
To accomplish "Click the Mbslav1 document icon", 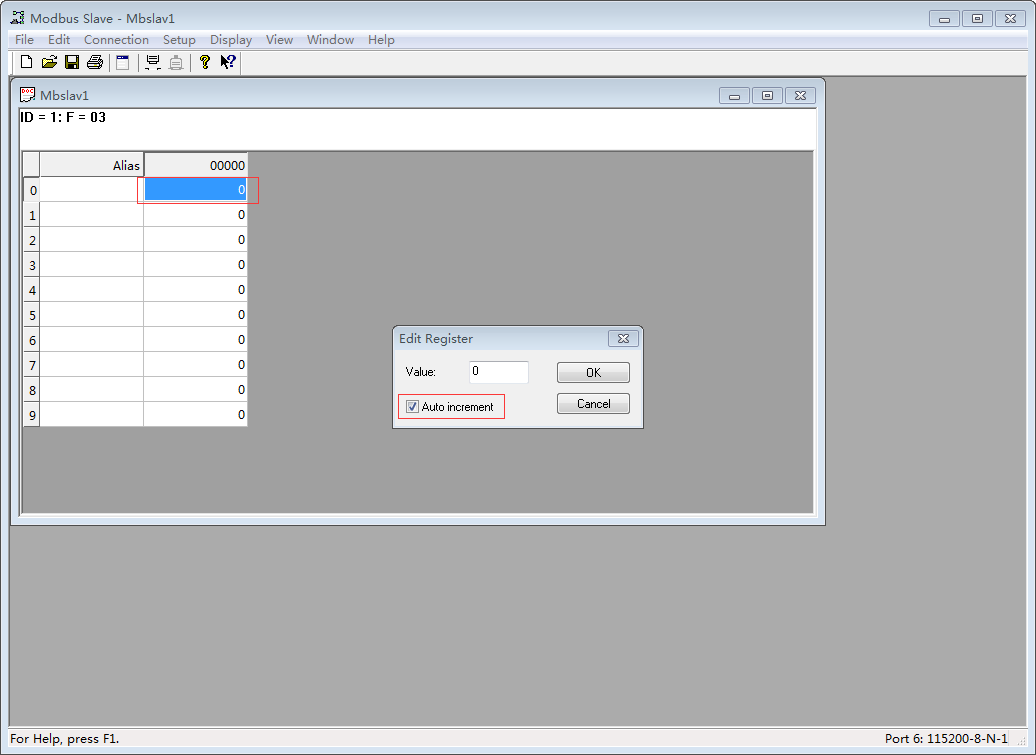I will 27,94.
